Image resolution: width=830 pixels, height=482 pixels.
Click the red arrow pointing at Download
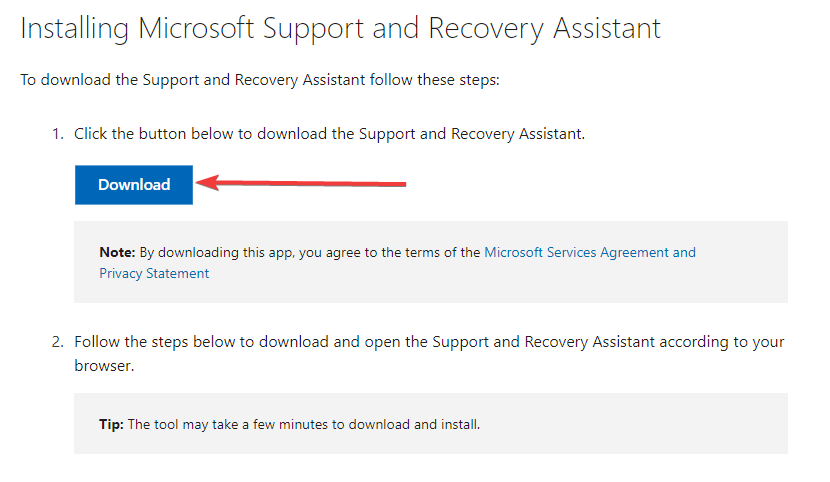(x=301, y=183)
